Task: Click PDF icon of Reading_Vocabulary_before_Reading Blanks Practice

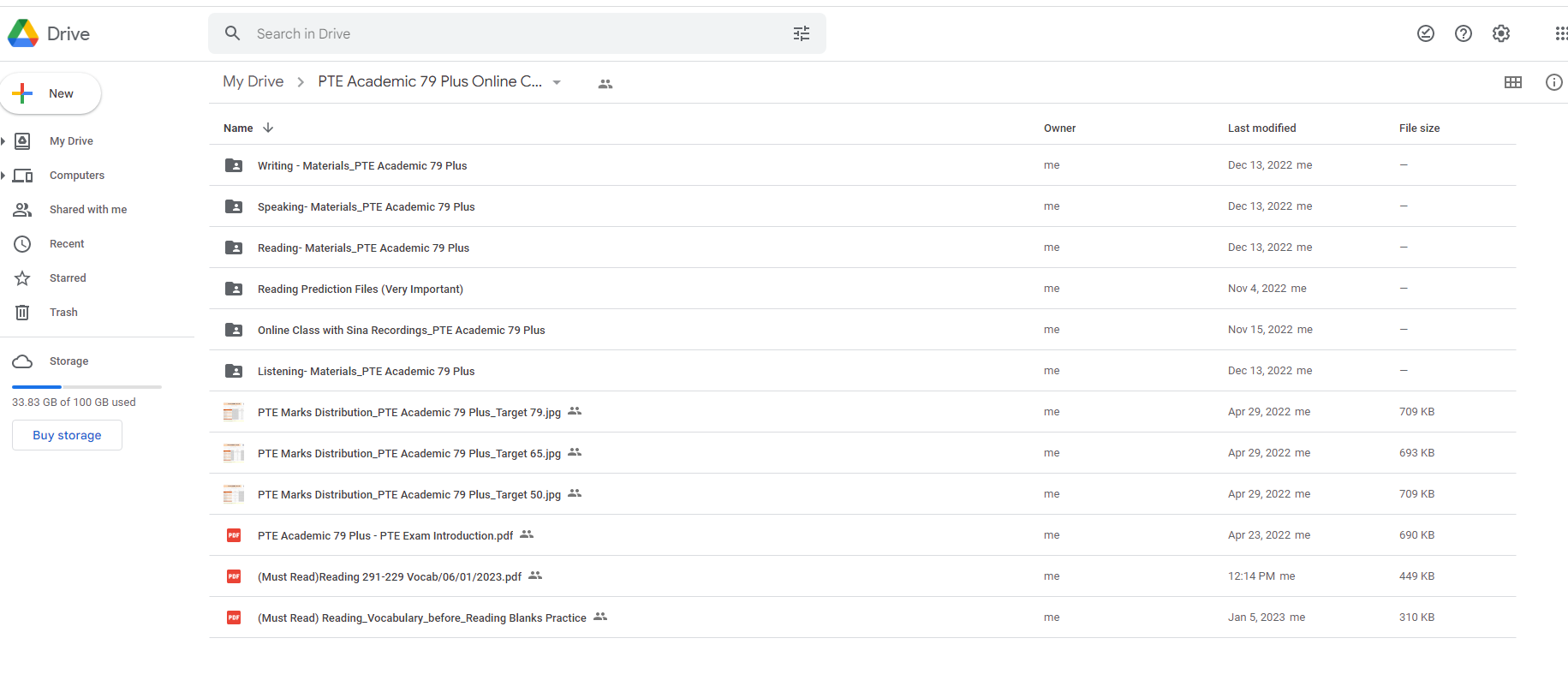Action: (234, 617)
